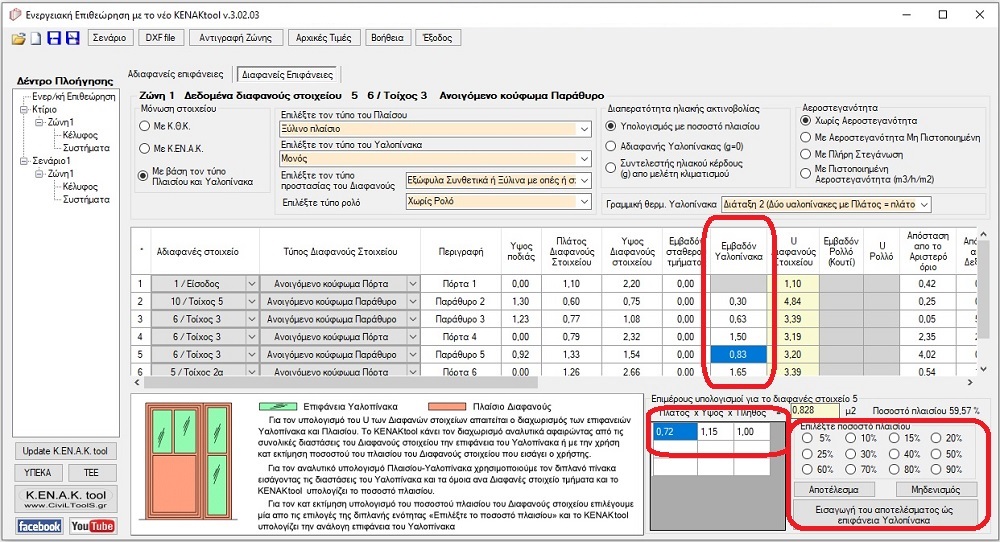
Task: Click the Παράθυρο 3 description cell
Action: coord(460,319)
